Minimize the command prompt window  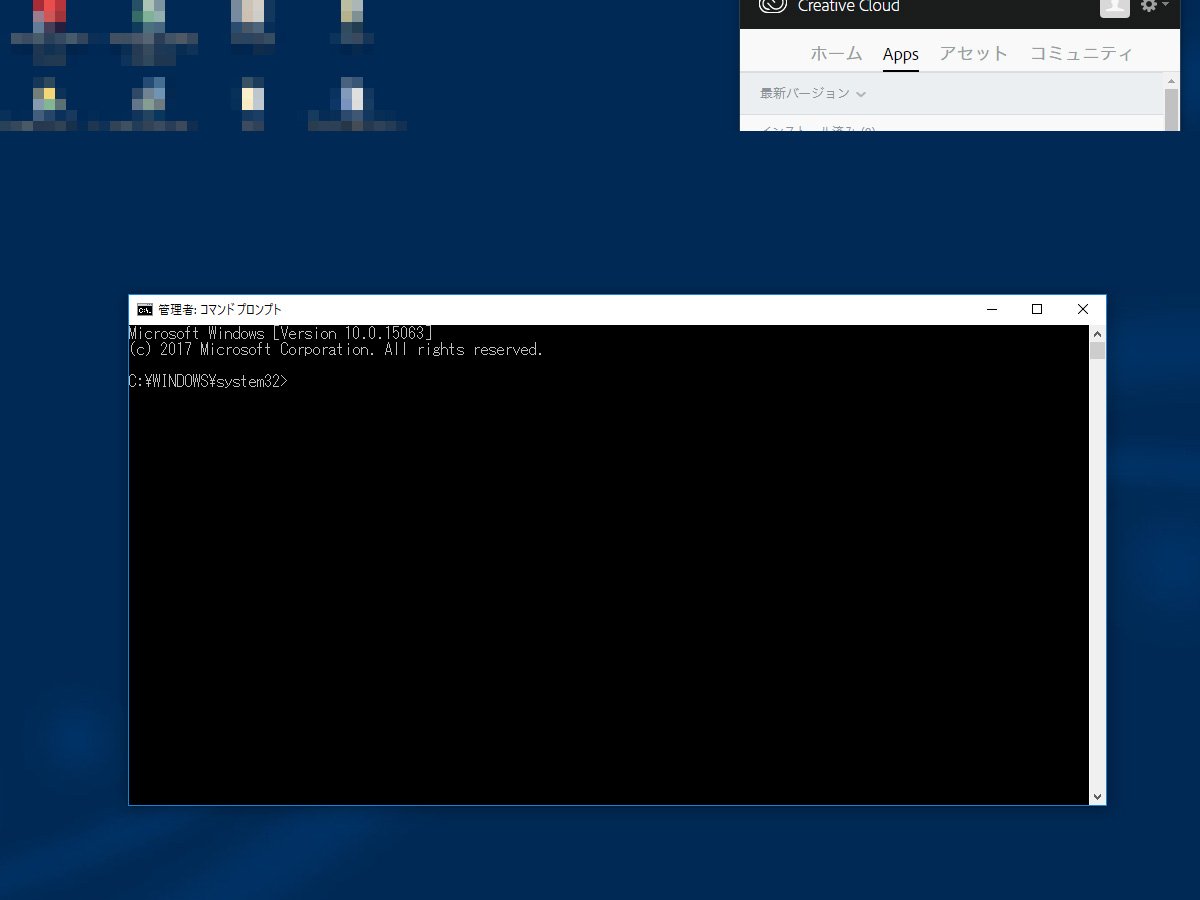click(991, 309)
